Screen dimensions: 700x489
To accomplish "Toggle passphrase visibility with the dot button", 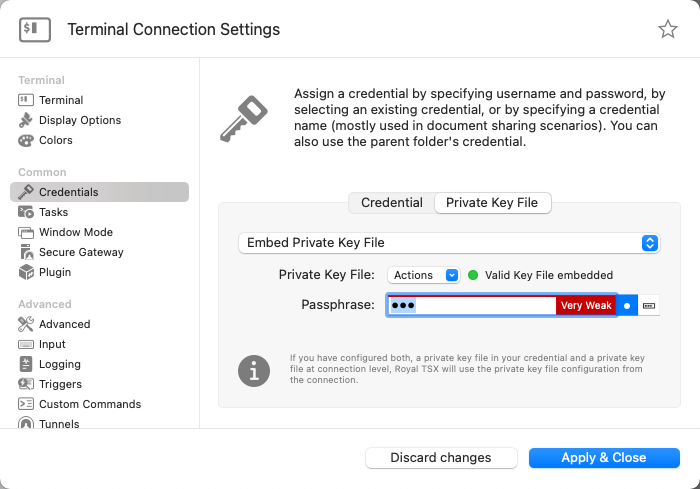I will click(x=627, y=305).
